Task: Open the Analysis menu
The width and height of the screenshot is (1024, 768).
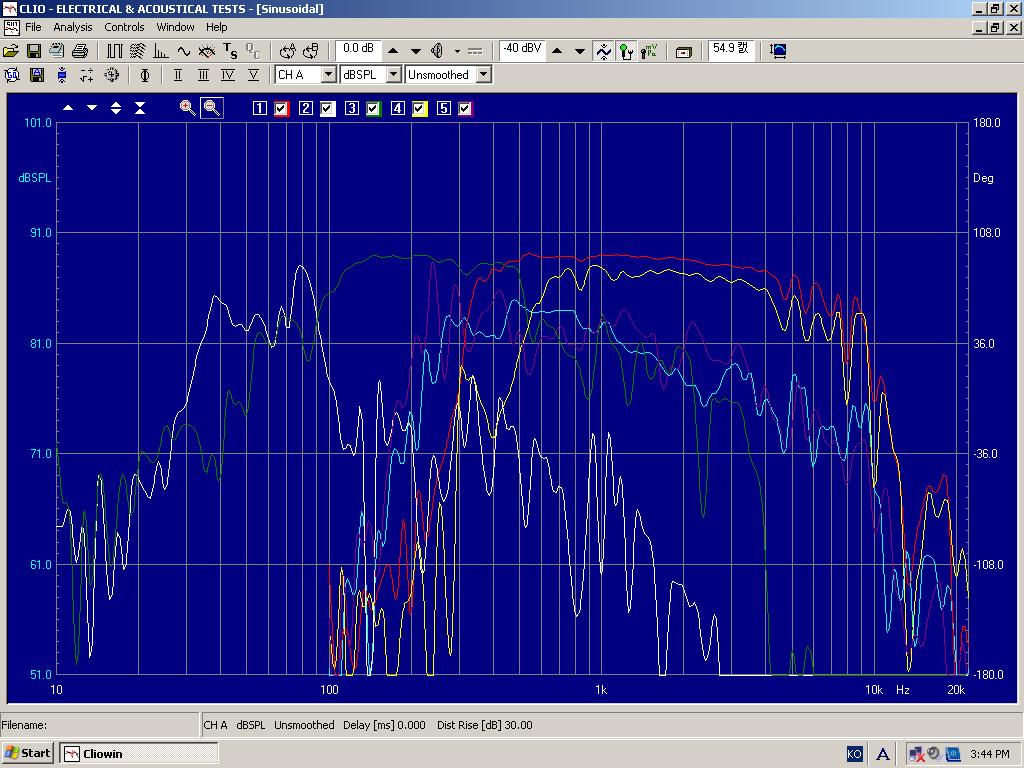Action: click(72, 27)
